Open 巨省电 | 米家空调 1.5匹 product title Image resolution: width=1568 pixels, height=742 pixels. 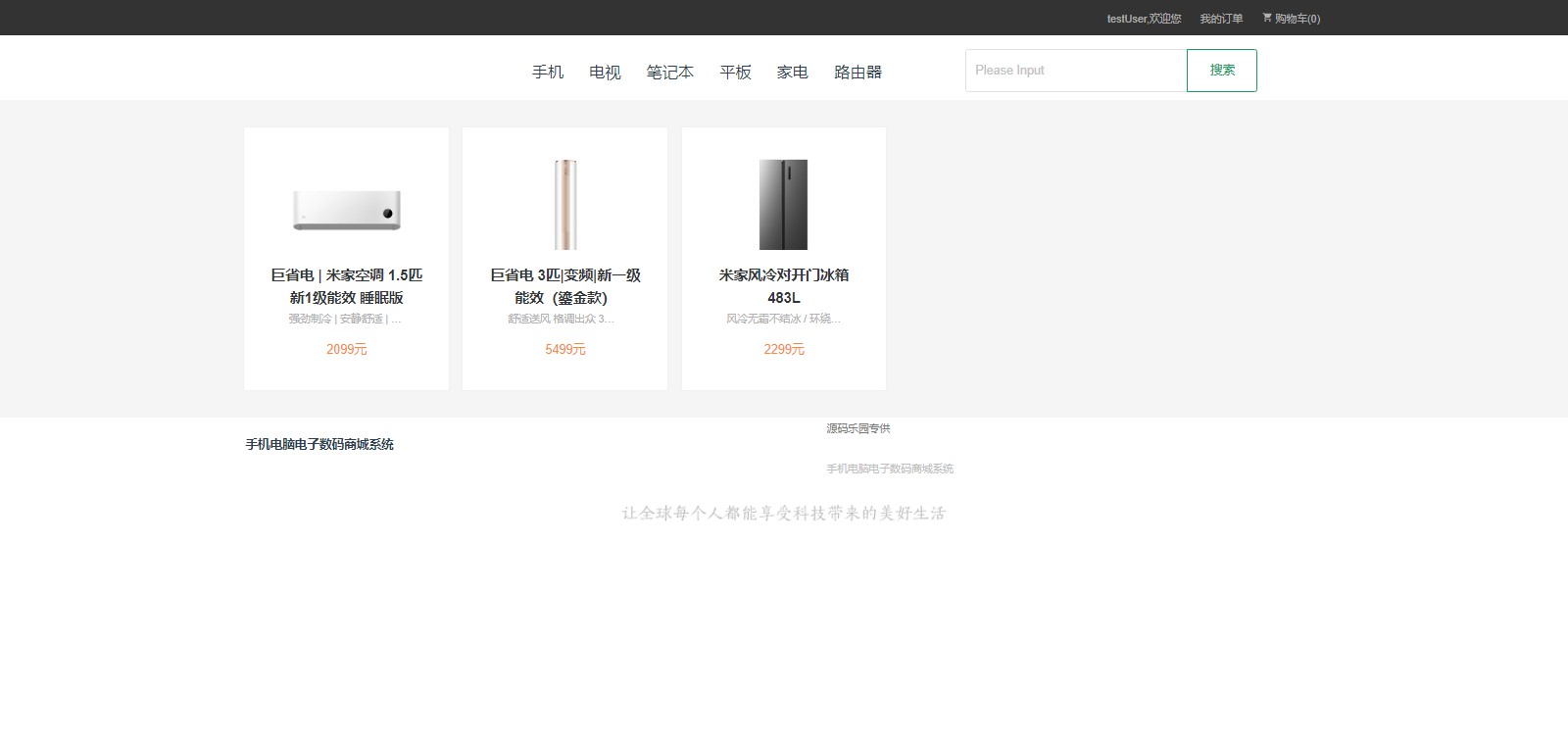tap(347, 286)
